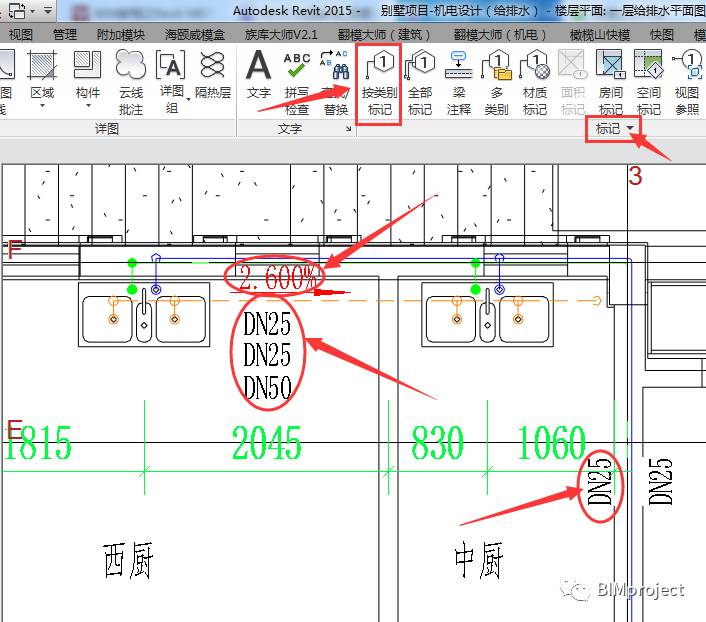The height and width of the screenshot is (622, 706).
Task: Select the Beam Annotations (梁注释) tool
Action: pos(458,83)
